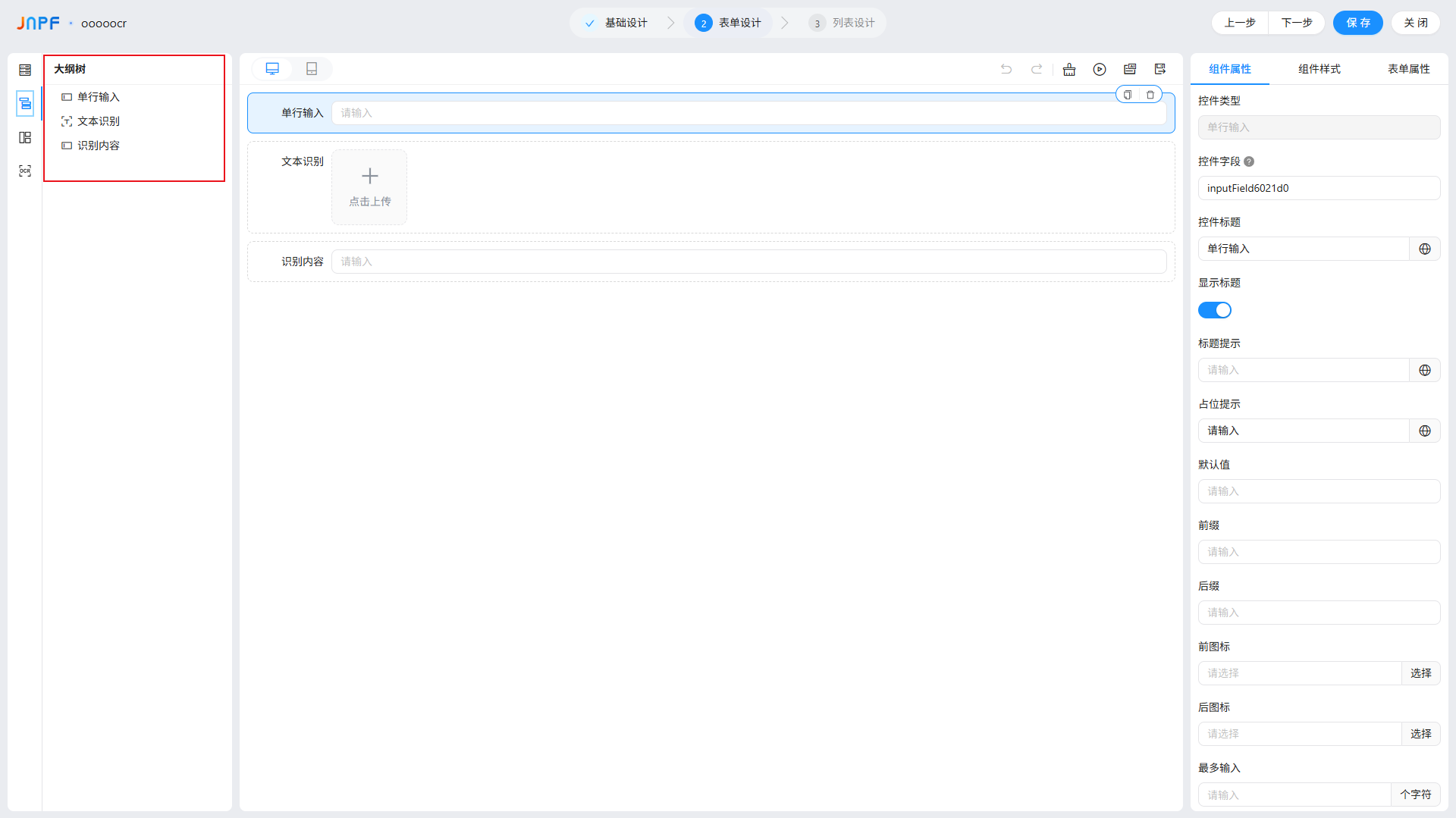Click the 下一步 button
Image resolution: width=1456 pixels, height=818 pixels.
[1297, 23]
